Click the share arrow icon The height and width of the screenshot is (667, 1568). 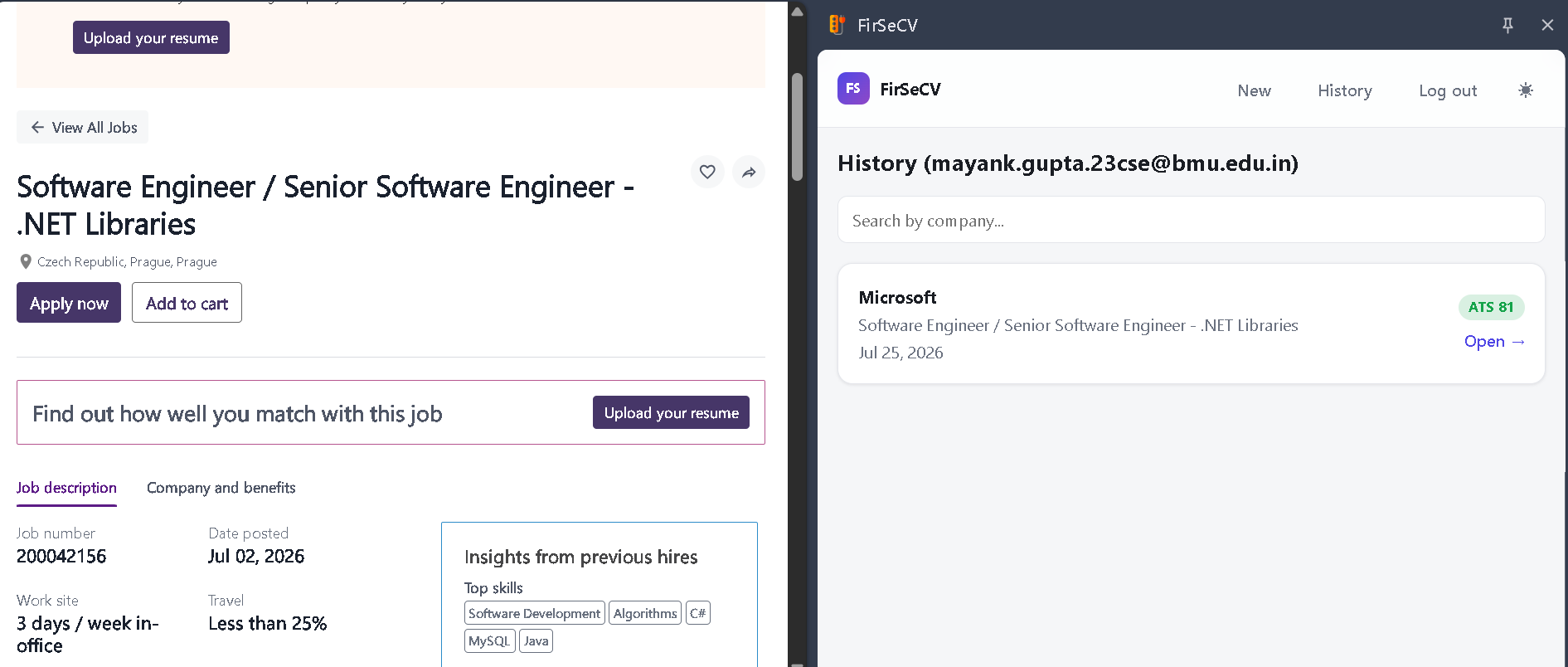(749, 172)
